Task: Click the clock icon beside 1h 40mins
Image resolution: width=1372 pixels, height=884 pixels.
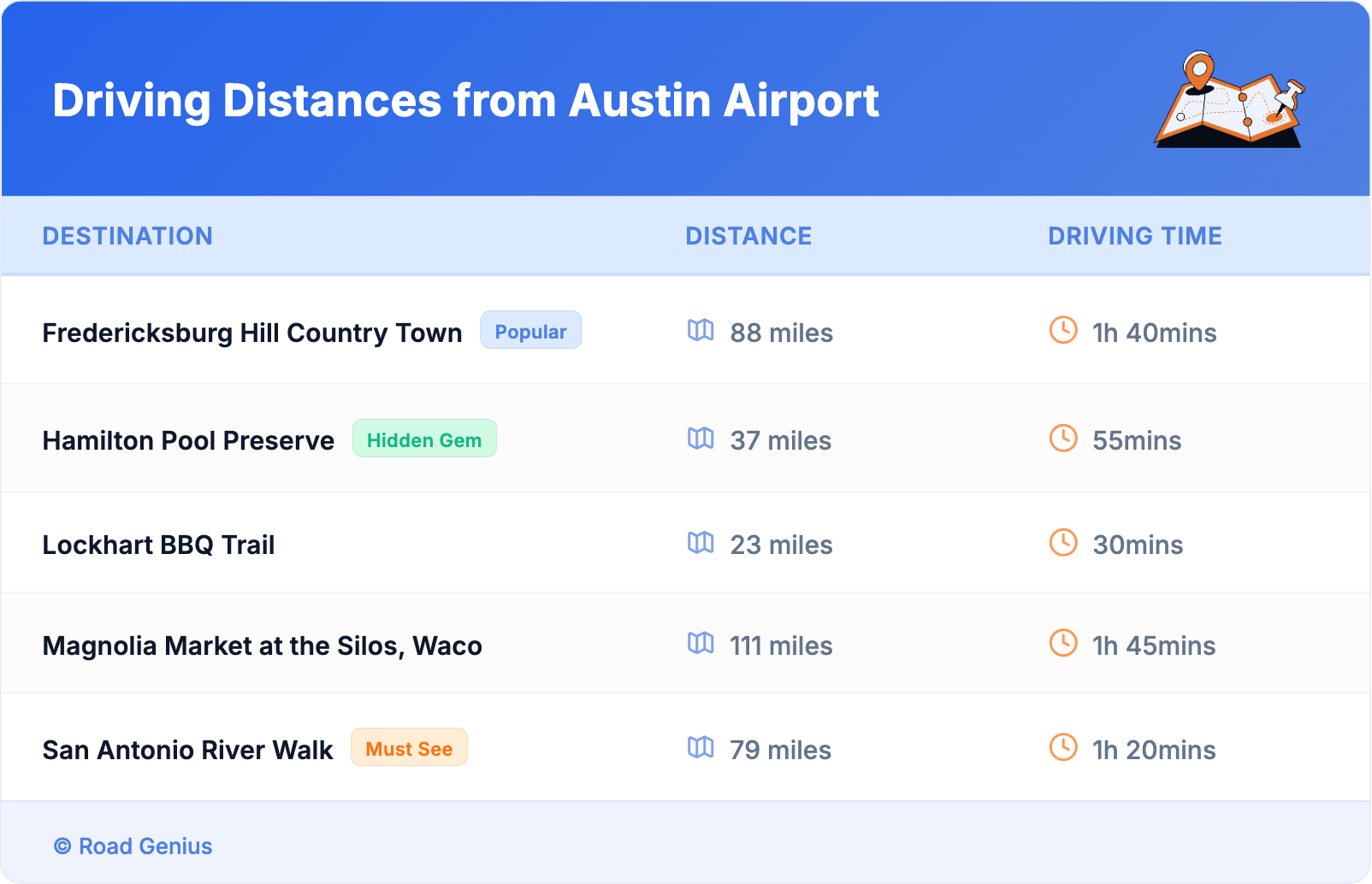Action: pyautogui.click(x=1063, y=331)
